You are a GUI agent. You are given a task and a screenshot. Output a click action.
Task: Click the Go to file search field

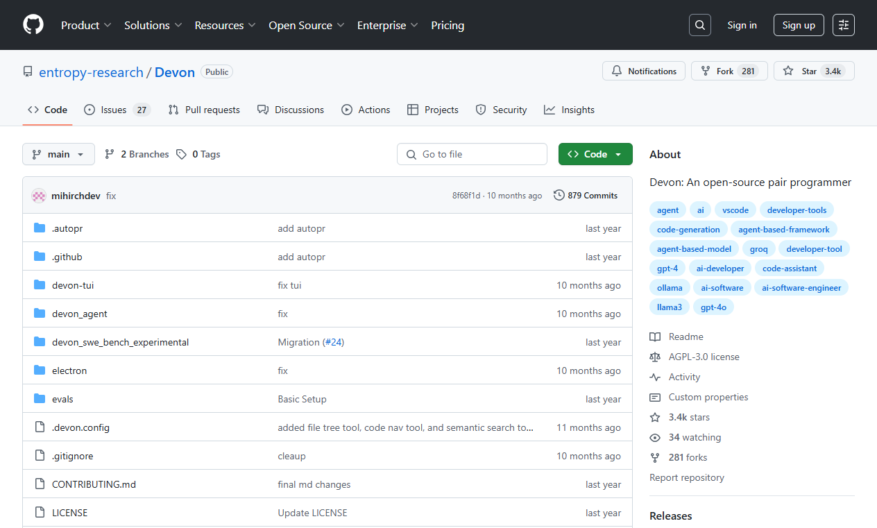(472, 154)
